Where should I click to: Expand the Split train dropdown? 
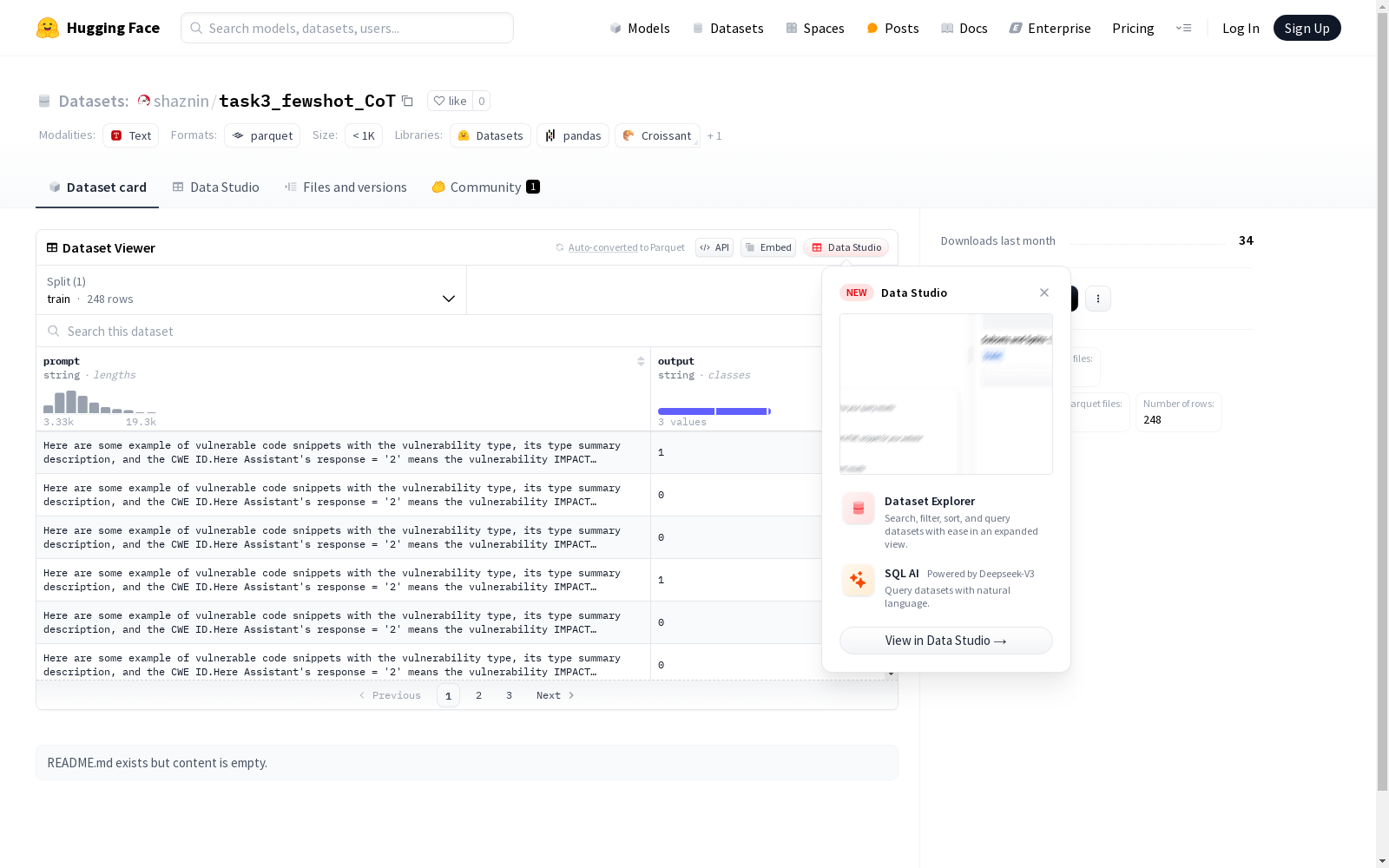251,290
